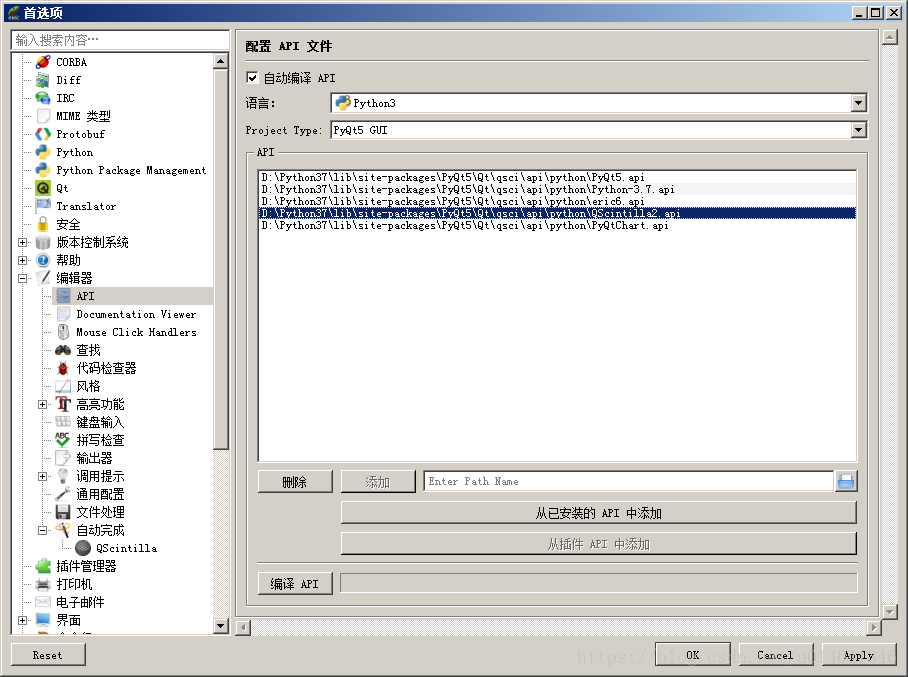The height and width of the screenshot is (677, 908).
Task: Click the 拼写检查 ABC checkmark icon
Action: tap(63, 440)
